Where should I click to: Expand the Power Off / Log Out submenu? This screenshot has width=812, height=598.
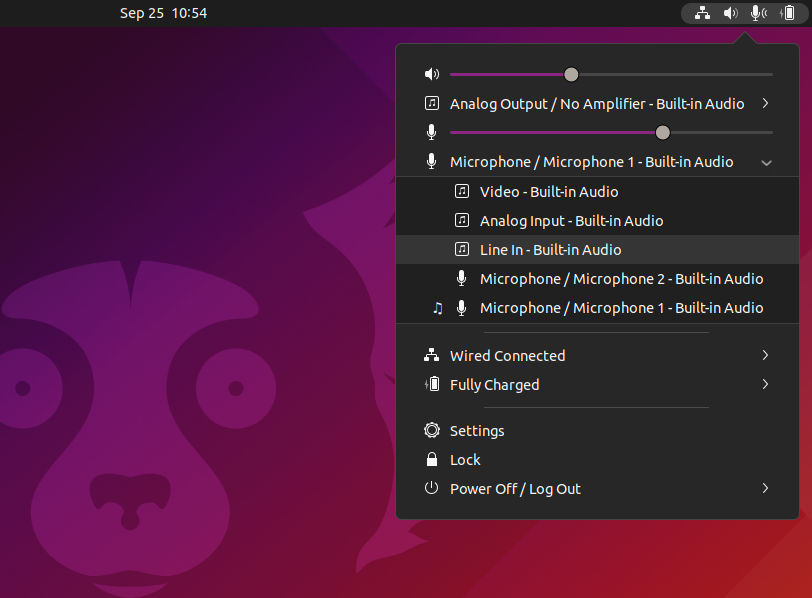pyautogui.click(x=765, y=489)
